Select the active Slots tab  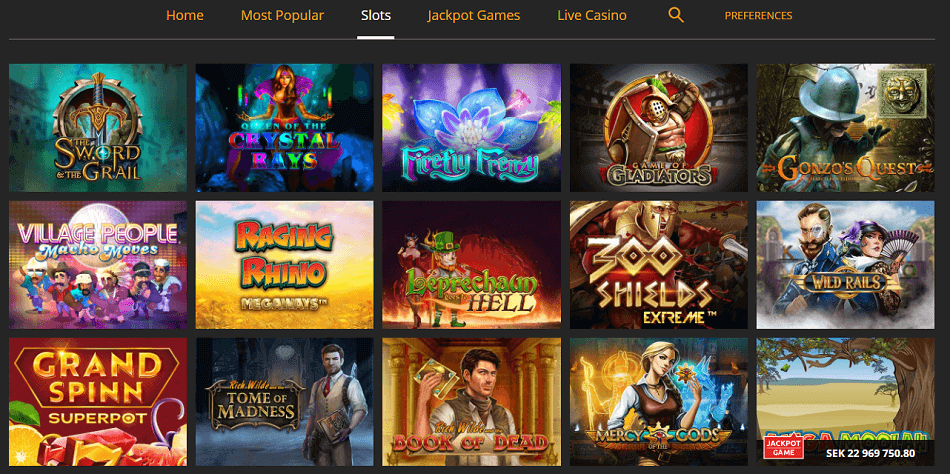(x=376, y=16)
